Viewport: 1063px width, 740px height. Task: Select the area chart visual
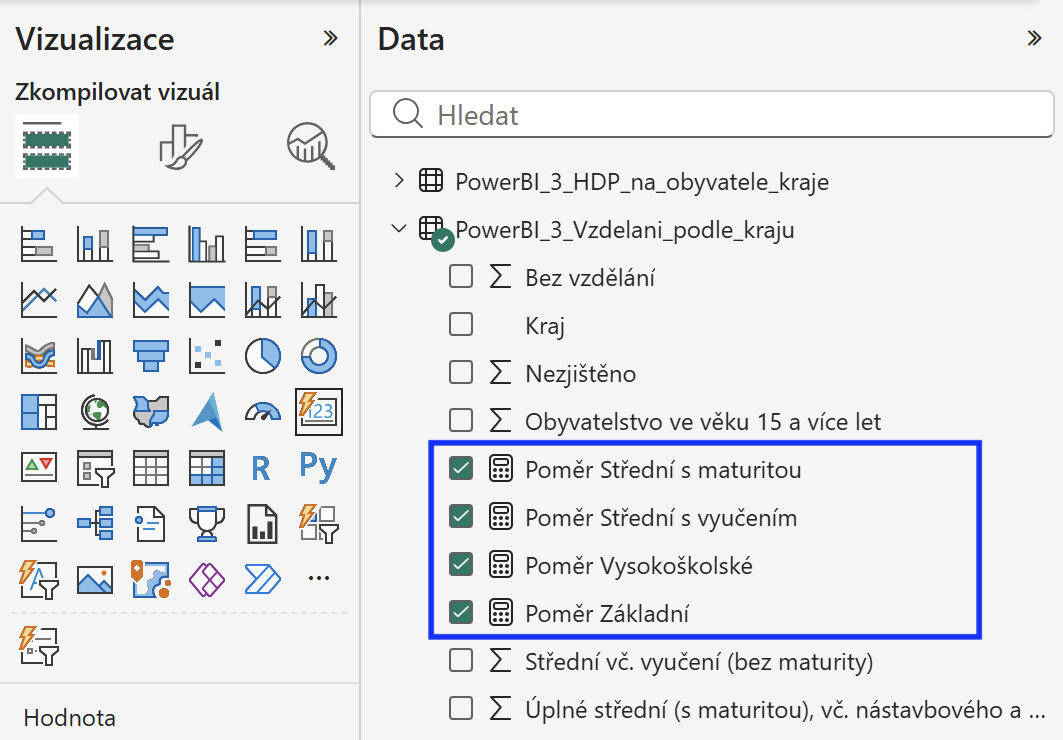coord(94,300)
